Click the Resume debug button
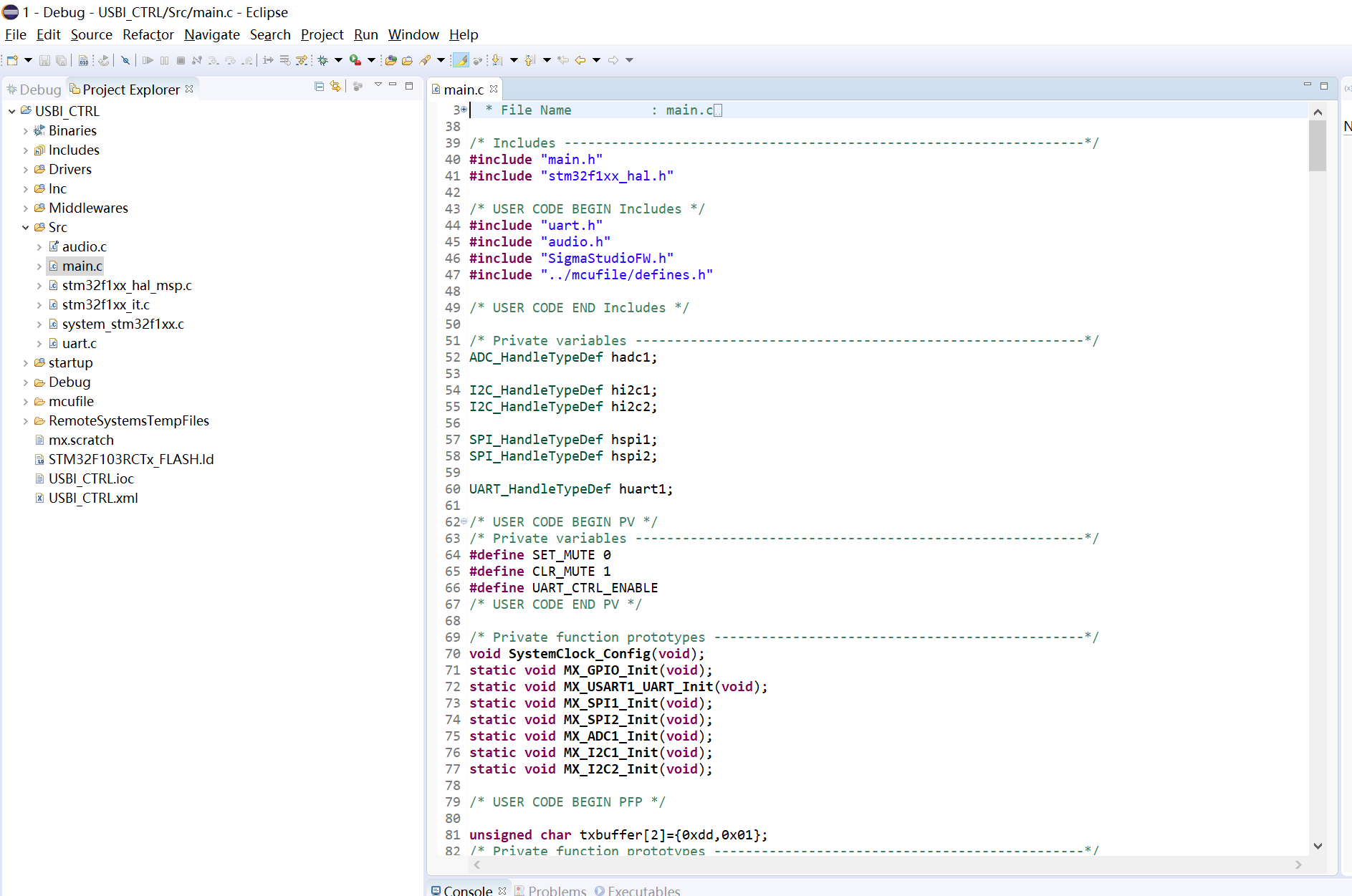1352x896 pixels. coord(148,60)
